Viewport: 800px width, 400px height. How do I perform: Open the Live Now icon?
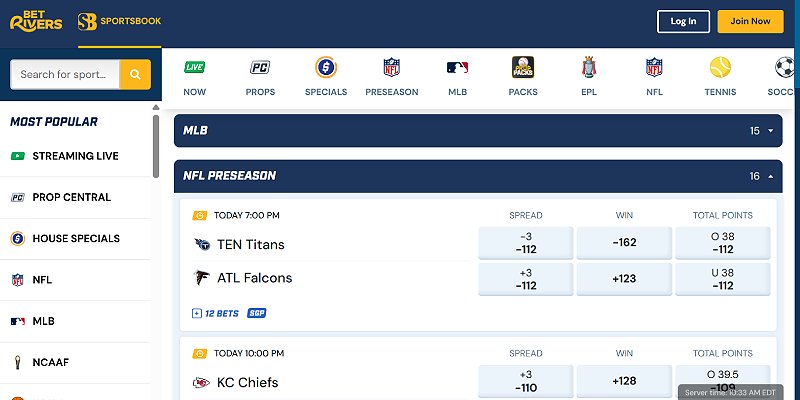pyautogui.click(x=195, y=68)
